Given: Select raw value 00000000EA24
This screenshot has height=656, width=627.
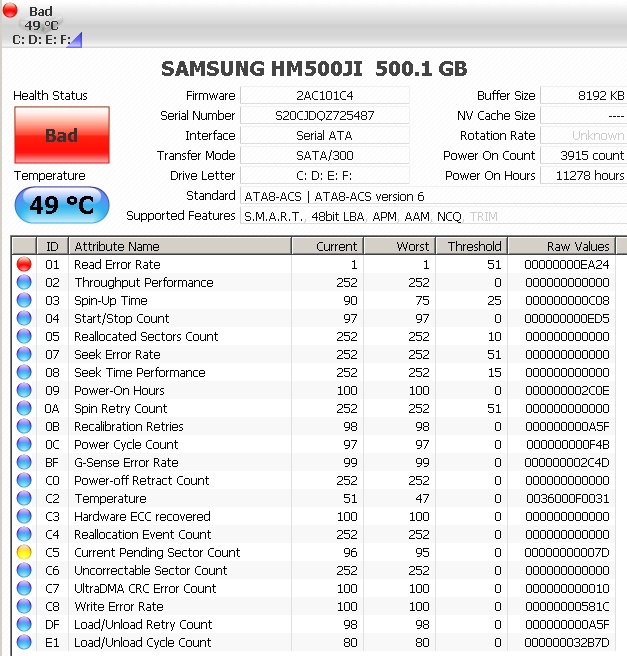Looking at the screenshot, I should (567, 264).
